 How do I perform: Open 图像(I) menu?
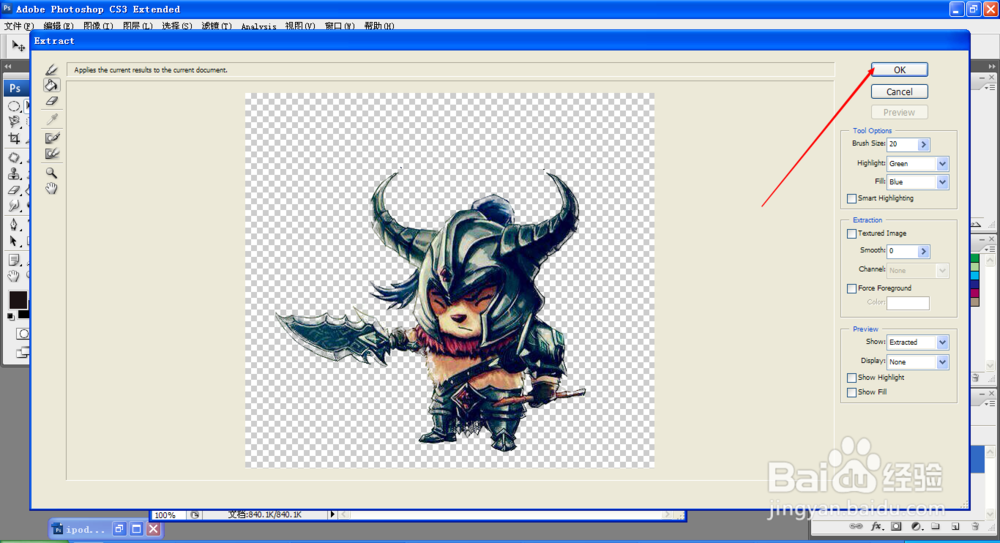[x=98, y=26]
